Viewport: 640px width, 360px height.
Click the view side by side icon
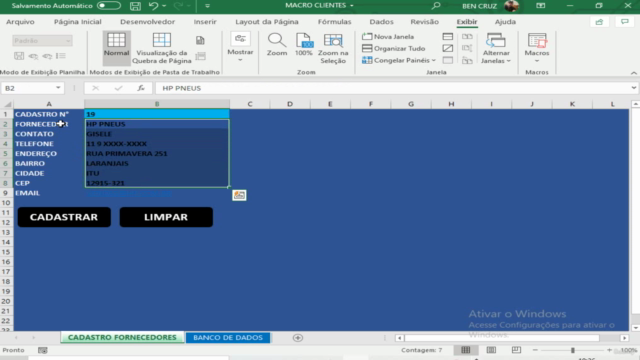(467, 37)
